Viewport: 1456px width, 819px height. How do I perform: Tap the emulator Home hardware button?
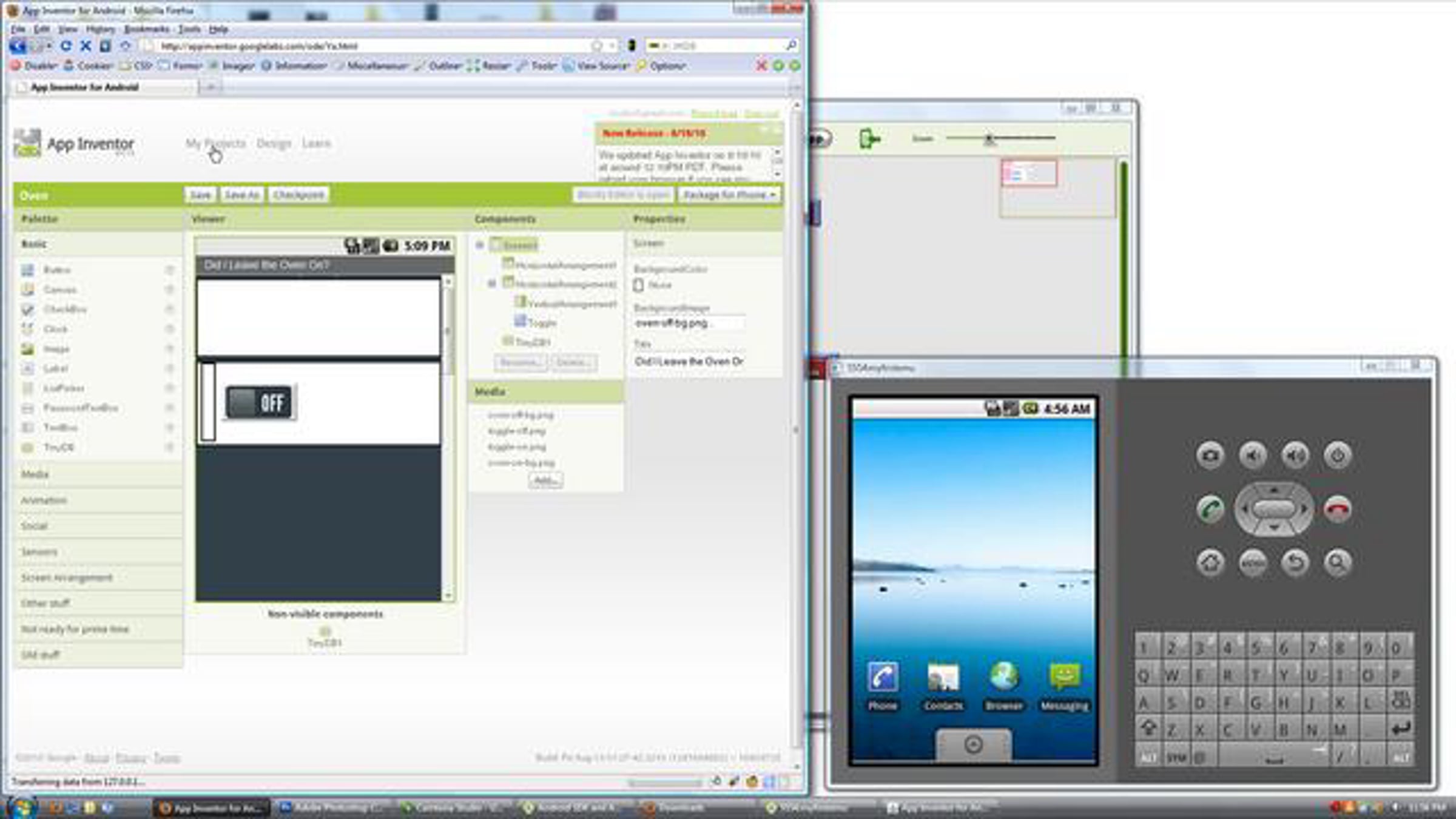[1210, 563]
